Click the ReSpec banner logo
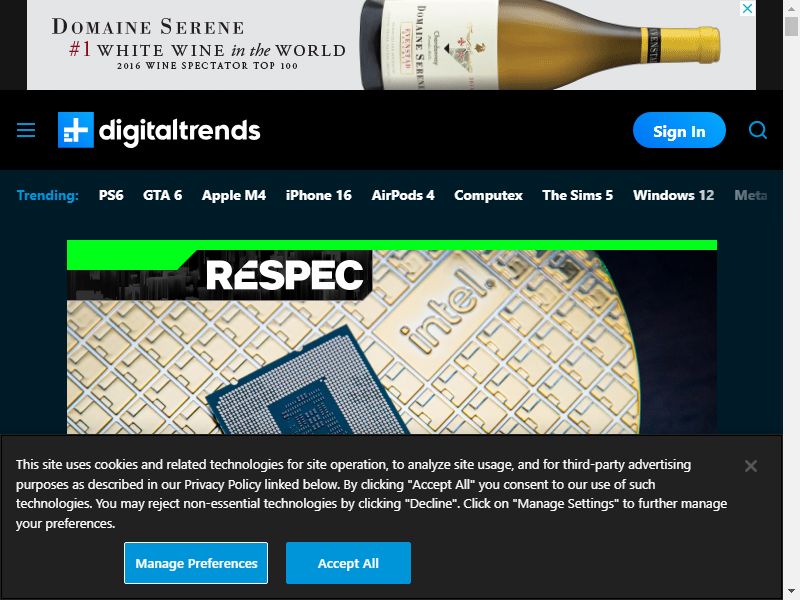 284,275
